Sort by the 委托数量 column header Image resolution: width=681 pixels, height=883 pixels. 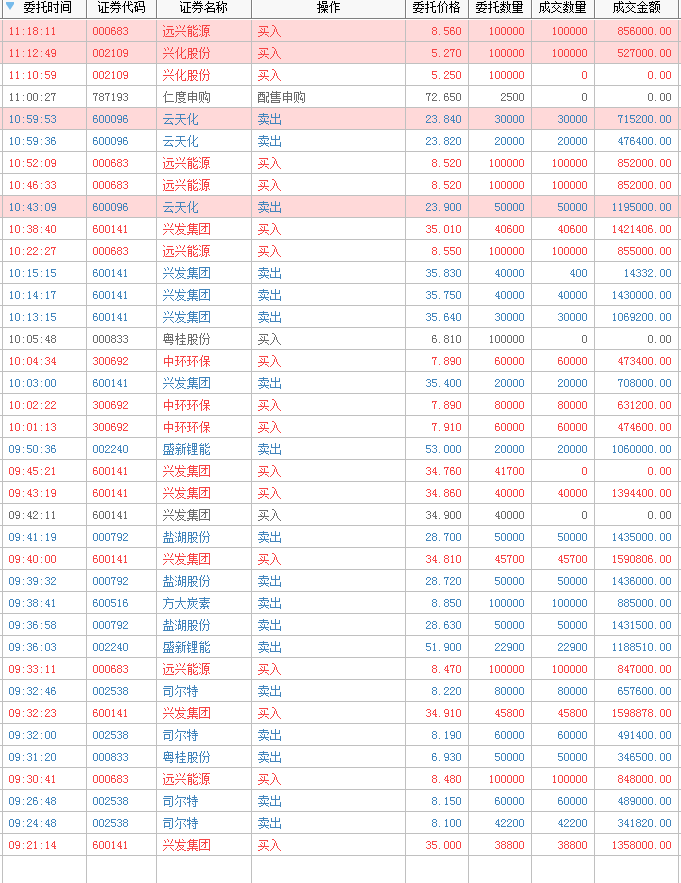[x=500, y=8]
